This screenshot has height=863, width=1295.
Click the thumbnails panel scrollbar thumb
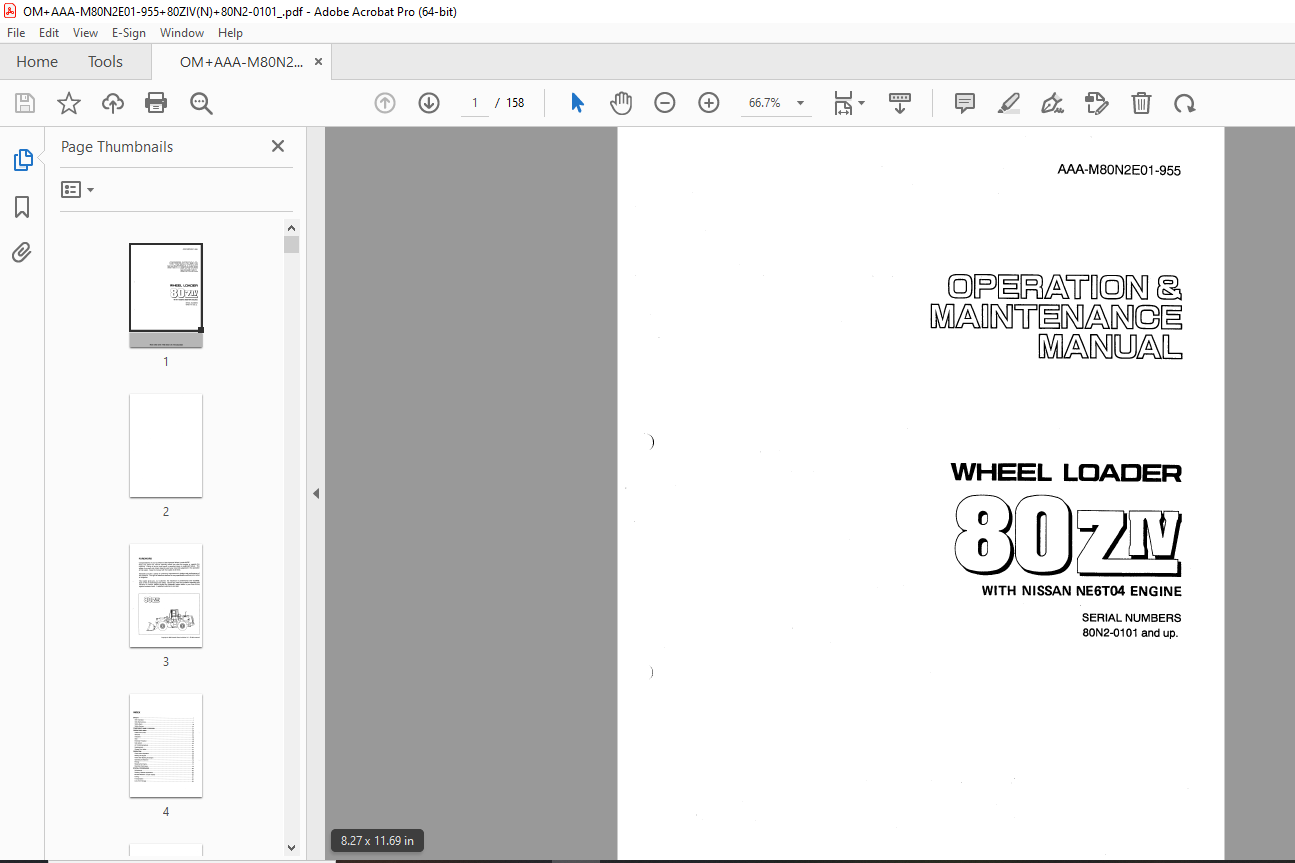291,245
